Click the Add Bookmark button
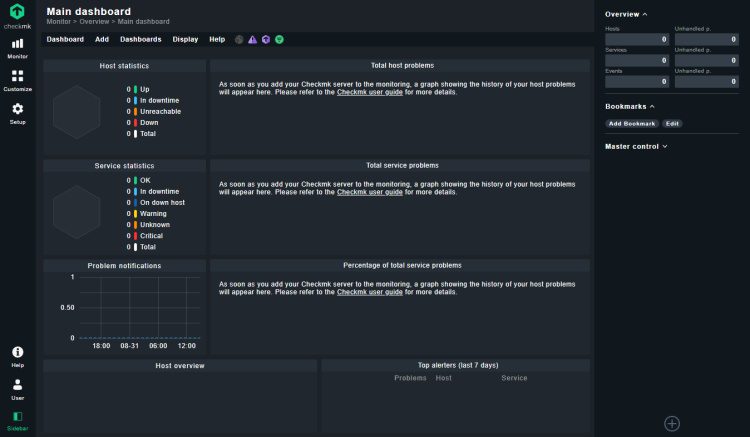This screenshot has width=750, height=437. 632,124
